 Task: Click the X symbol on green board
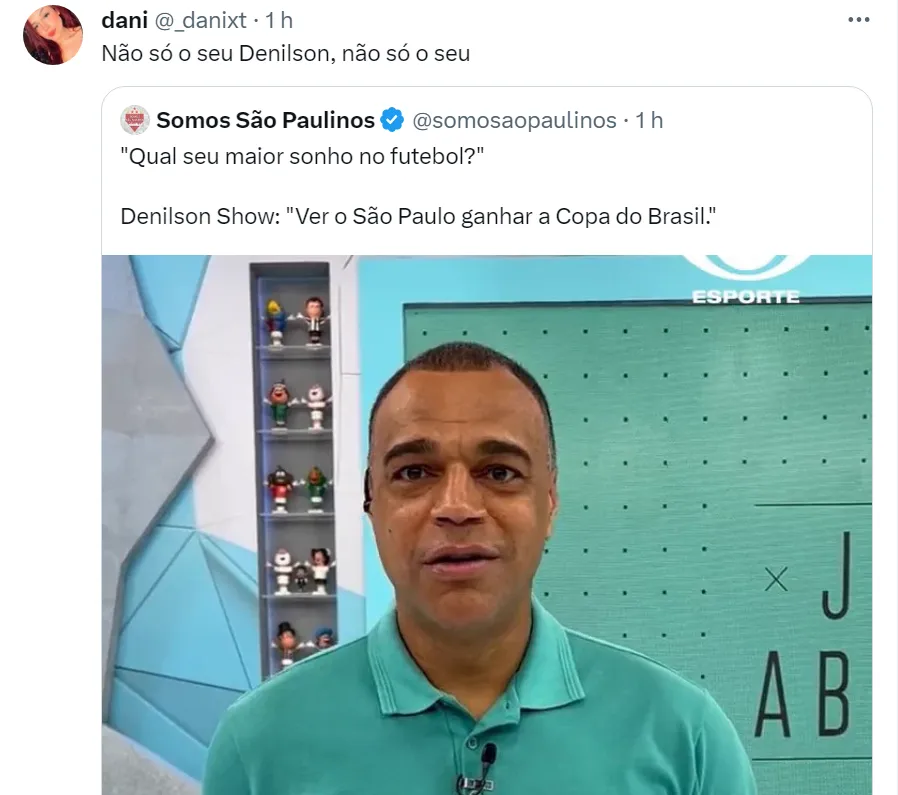pyautogui.click(x=777, y=580)
